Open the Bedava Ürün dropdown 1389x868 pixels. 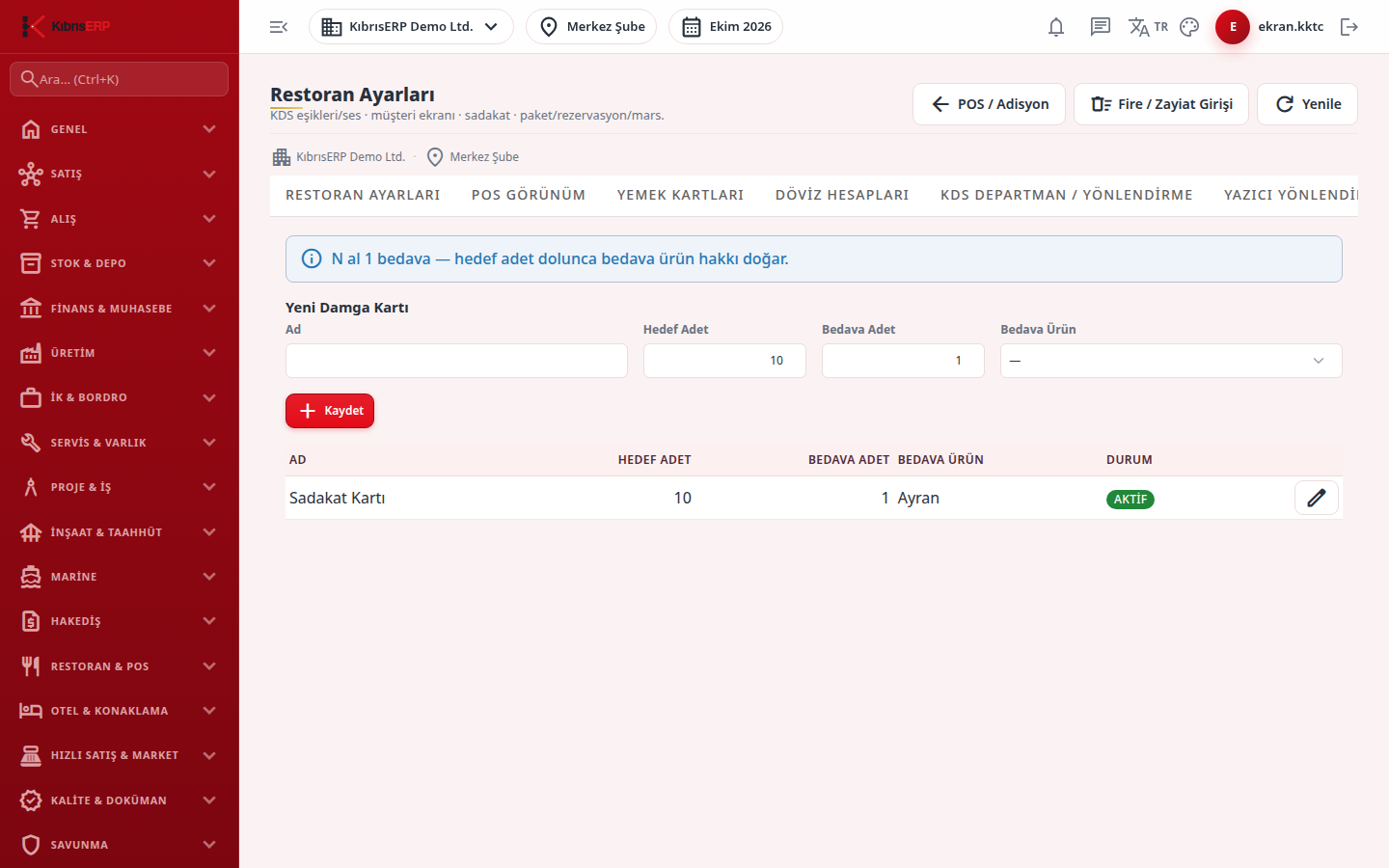click(x=1171, y=361)
